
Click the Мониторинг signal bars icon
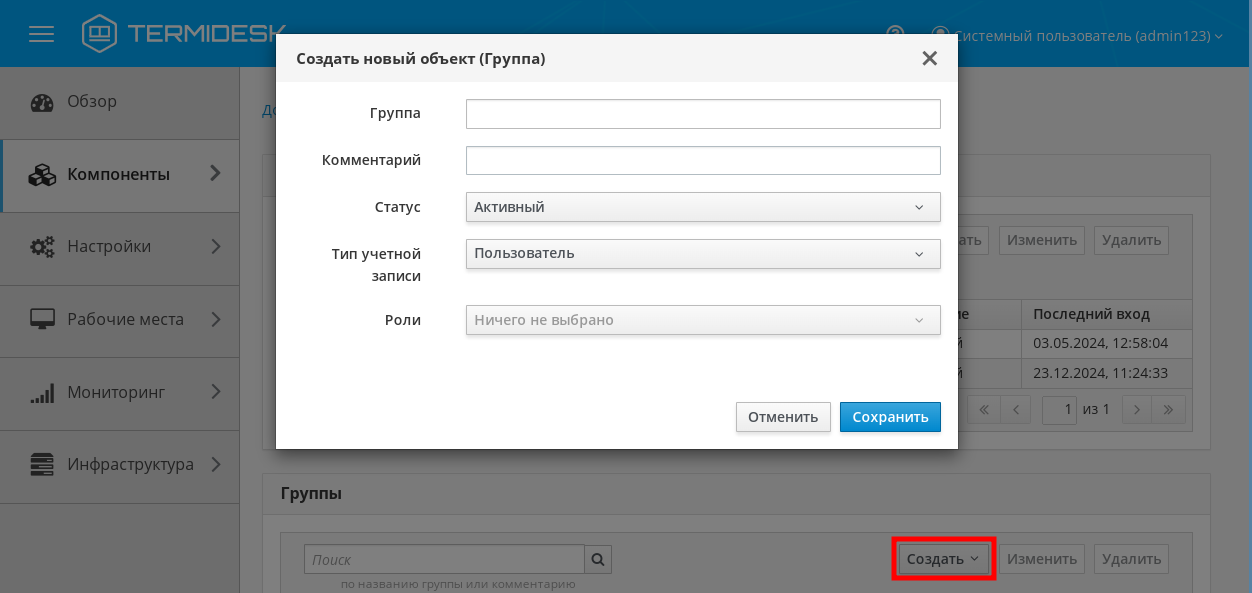pyautogui.click(x=42, y=393)
